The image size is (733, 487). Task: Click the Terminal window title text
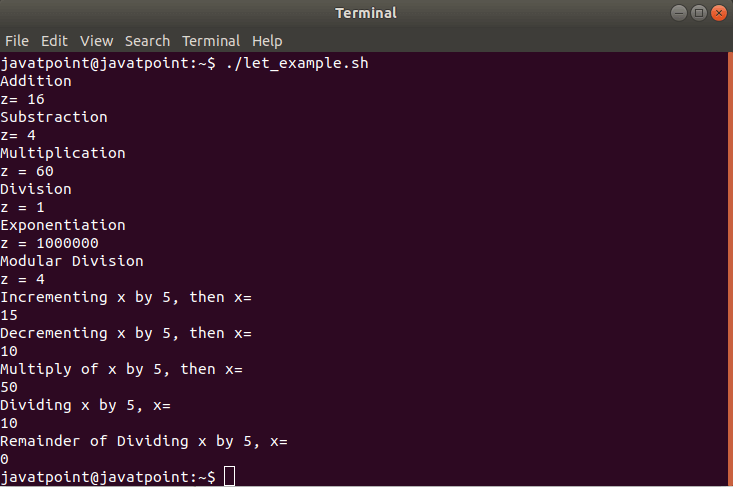click(366, 13)
